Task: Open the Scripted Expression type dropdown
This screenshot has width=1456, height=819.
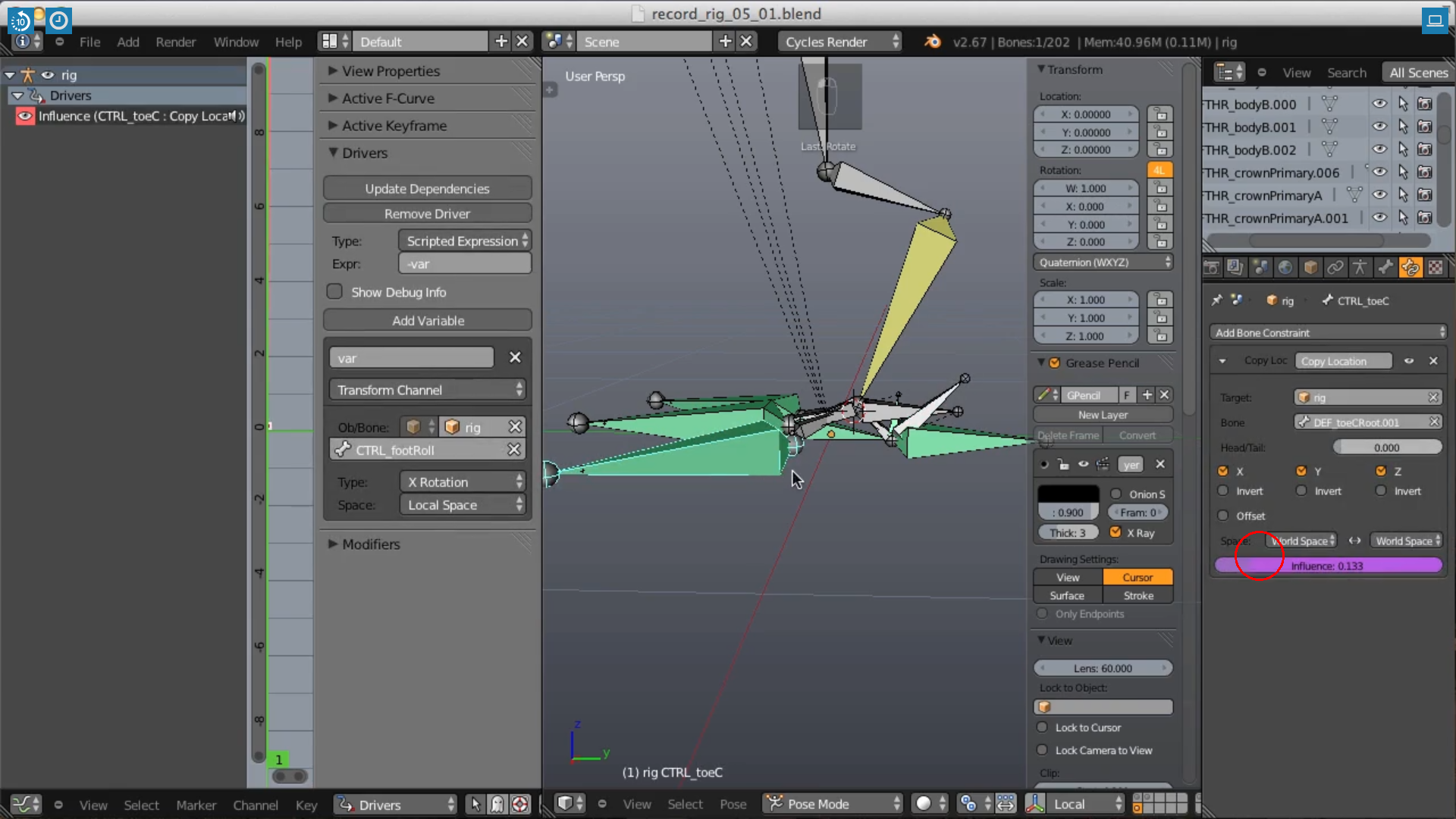Action: pos(465,240)
